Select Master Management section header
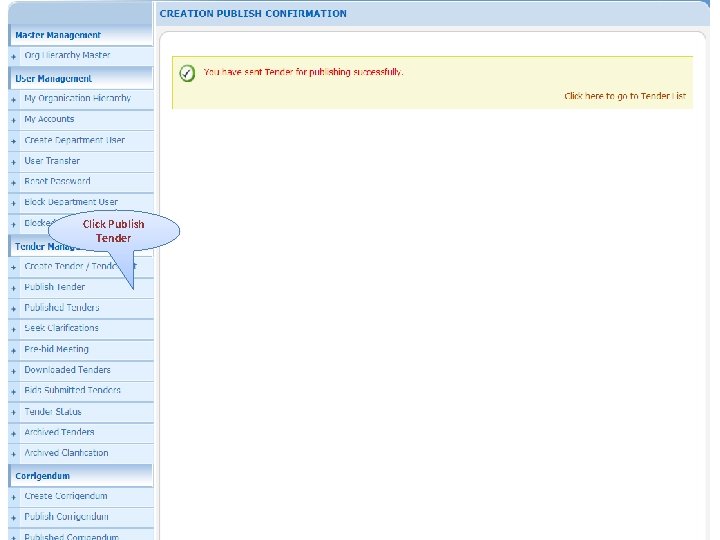Screen dimensions: 720x540 58,35
